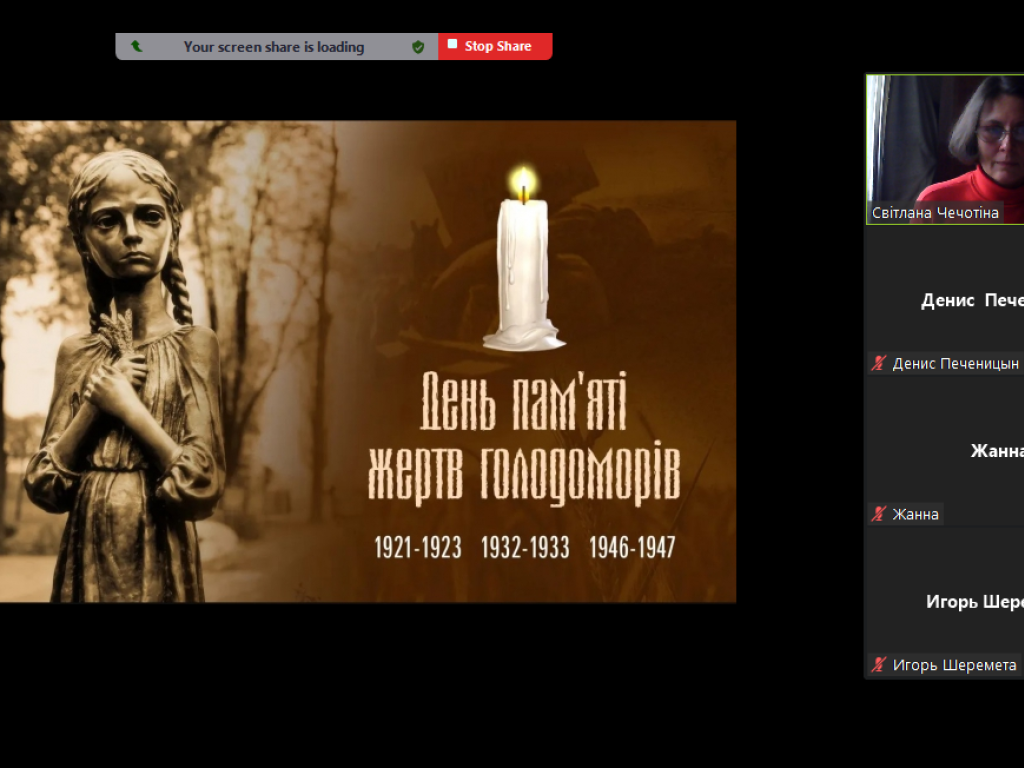Click the Stop Share button
1024x768 pixels.
(496, 46)
